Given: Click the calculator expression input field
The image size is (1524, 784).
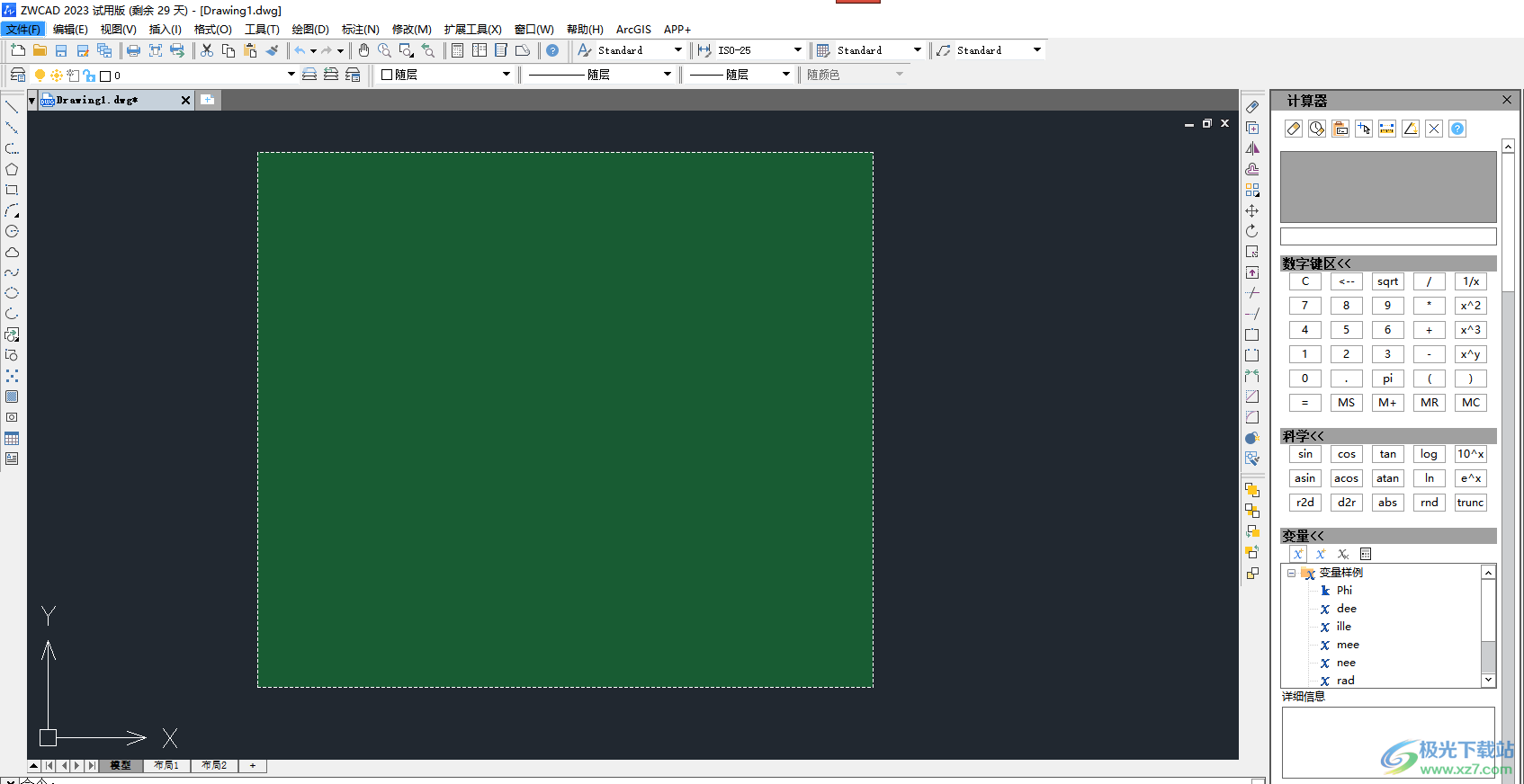Looking at the screenshot, I should [1388, 236].
